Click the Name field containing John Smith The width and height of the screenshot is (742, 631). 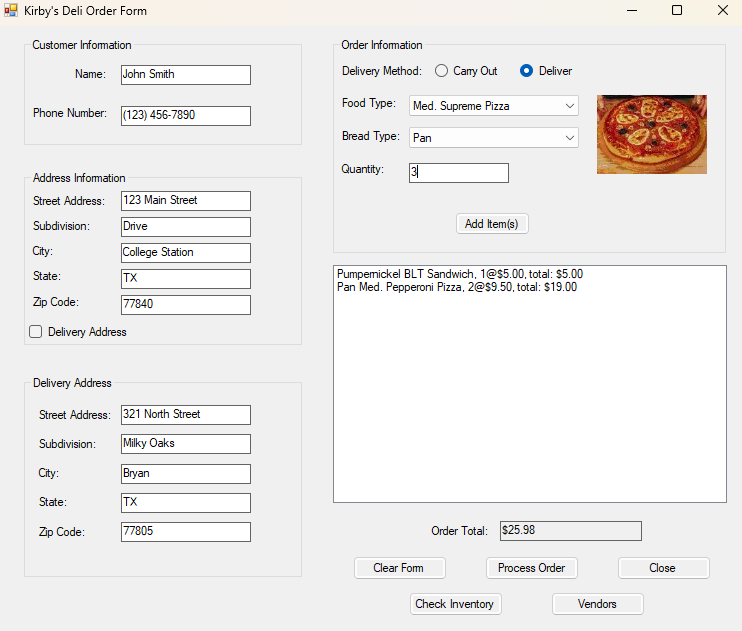(186, 75)
